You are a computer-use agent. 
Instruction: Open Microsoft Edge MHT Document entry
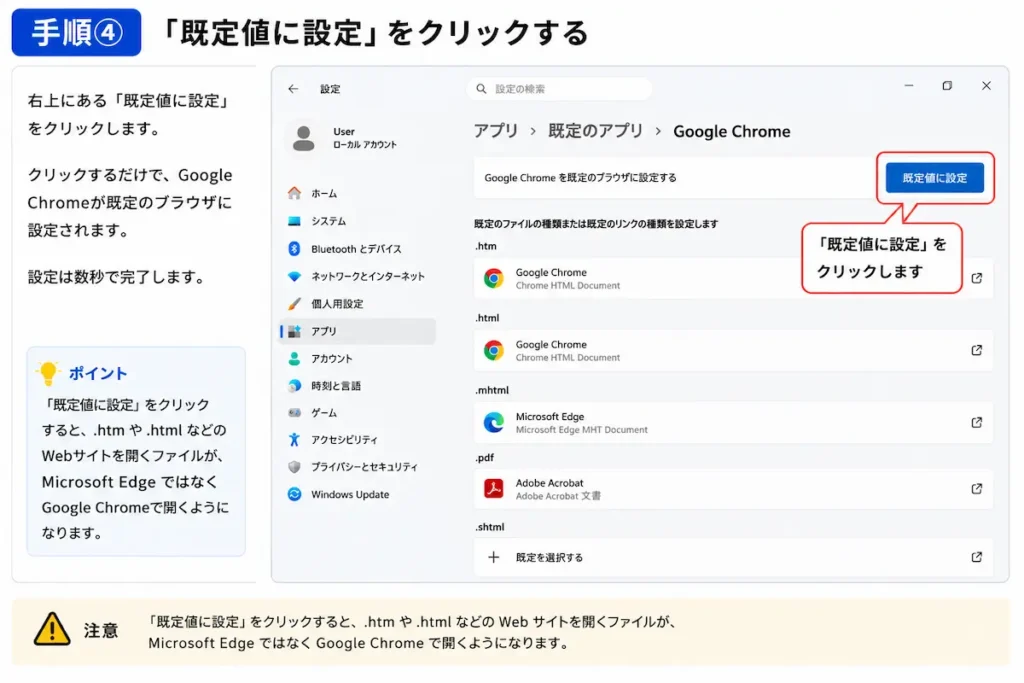(733, 422)
